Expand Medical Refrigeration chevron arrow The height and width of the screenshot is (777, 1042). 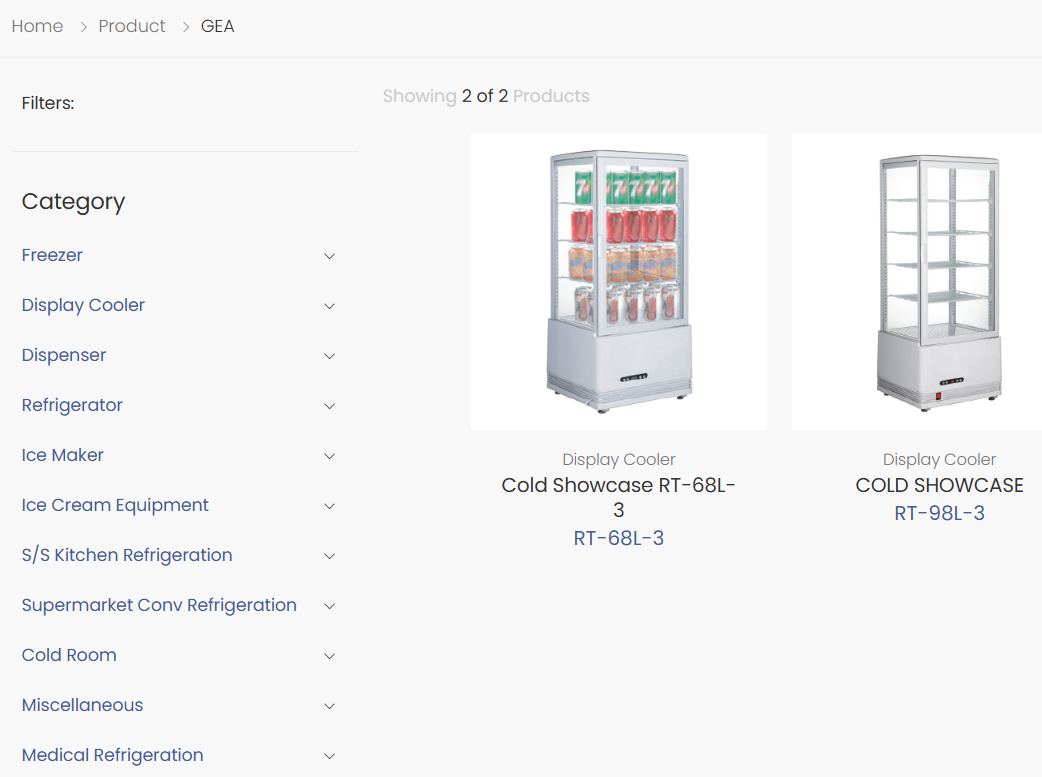pyautogui.click(x=329, y=756)
